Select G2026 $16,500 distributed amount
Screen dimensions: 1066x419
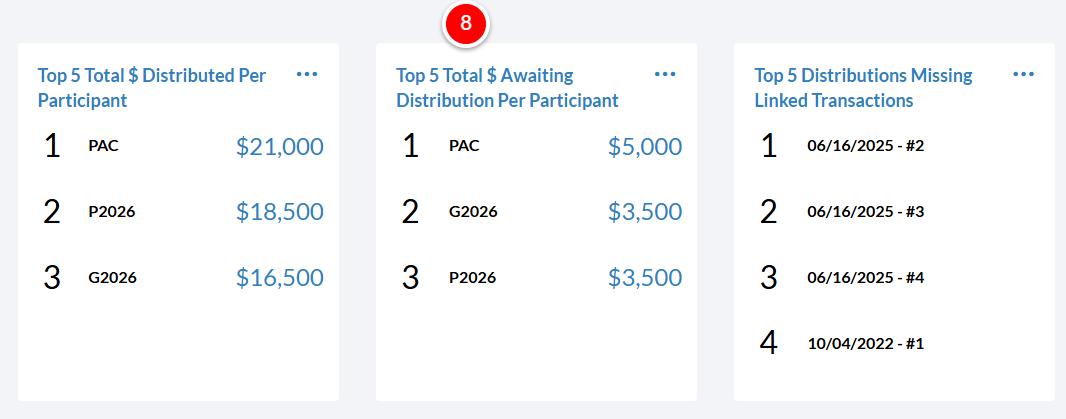click(279, 278)
